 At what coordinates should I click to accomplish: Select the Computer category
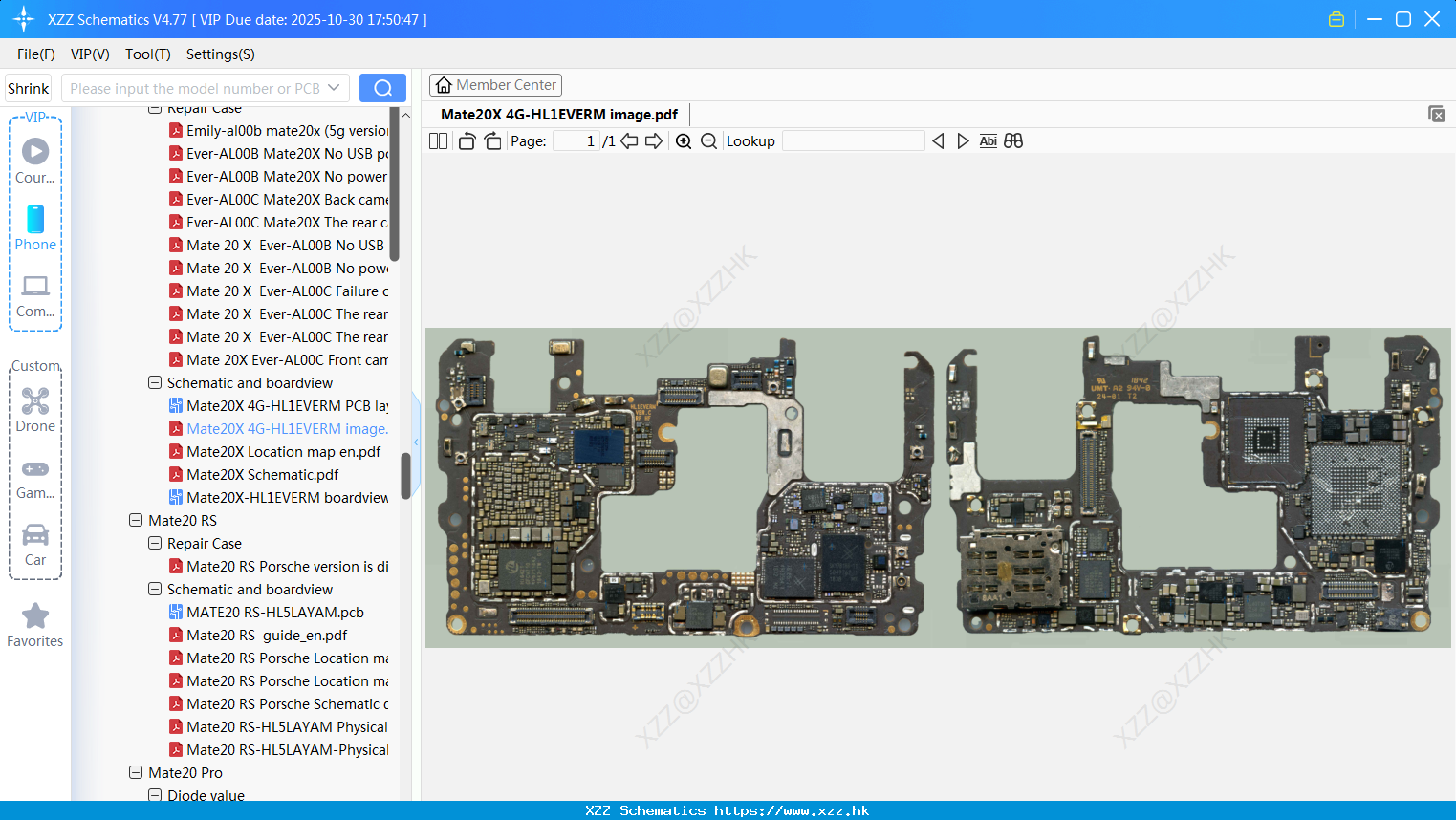(35, 295)
